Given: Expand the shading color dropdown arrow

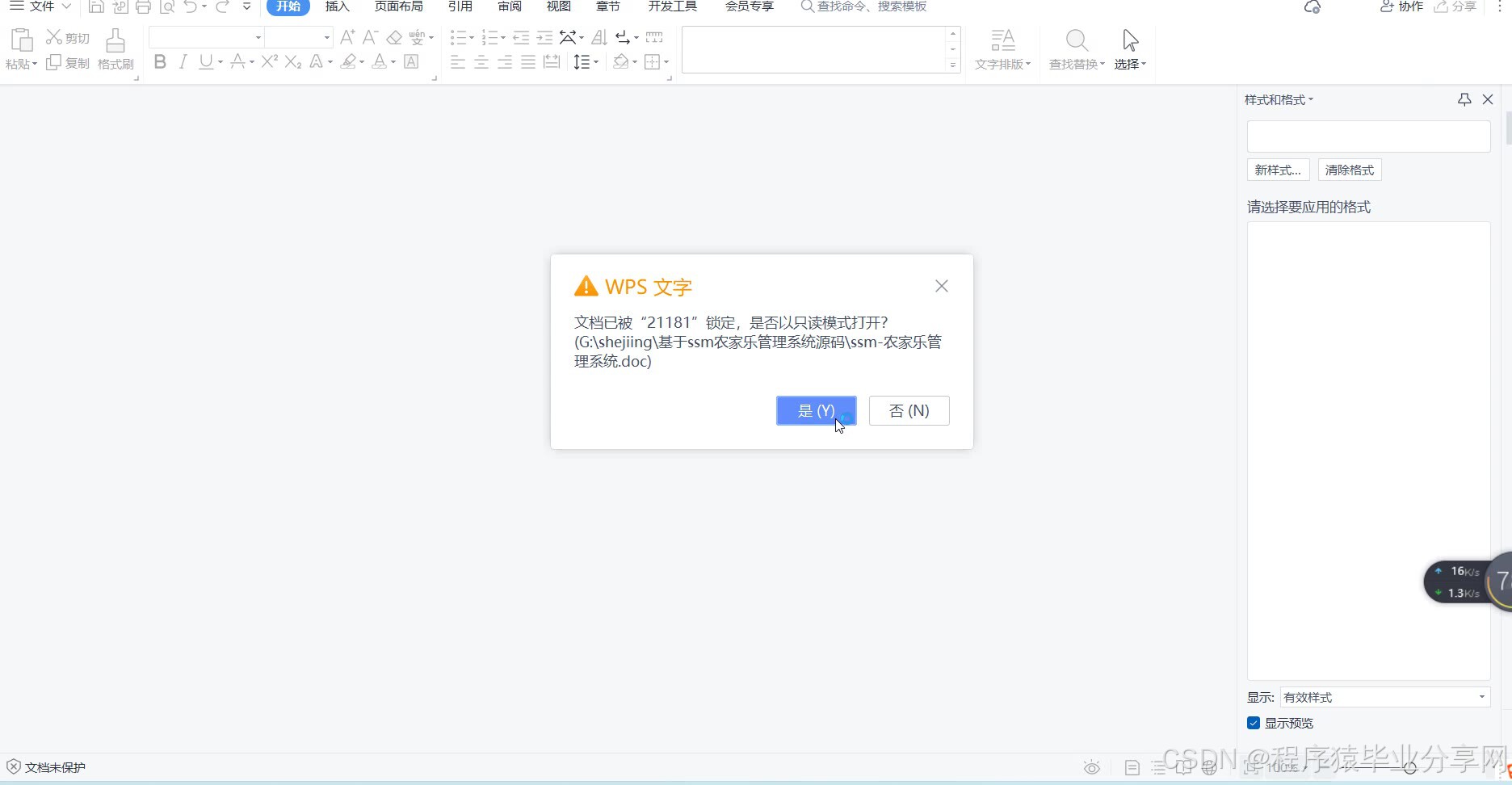Looking at the screenshot, I should (x=635, y=62).
